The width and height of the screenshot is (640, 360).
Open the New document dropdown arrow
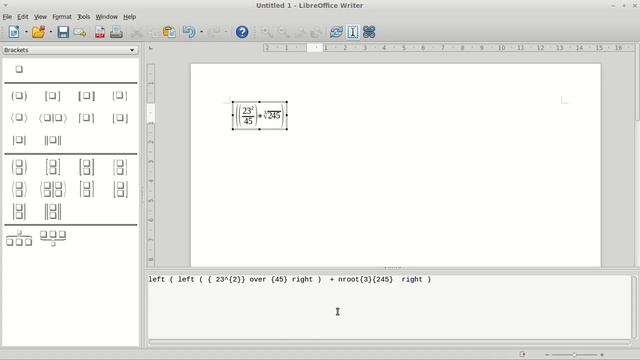click(26, 32)
